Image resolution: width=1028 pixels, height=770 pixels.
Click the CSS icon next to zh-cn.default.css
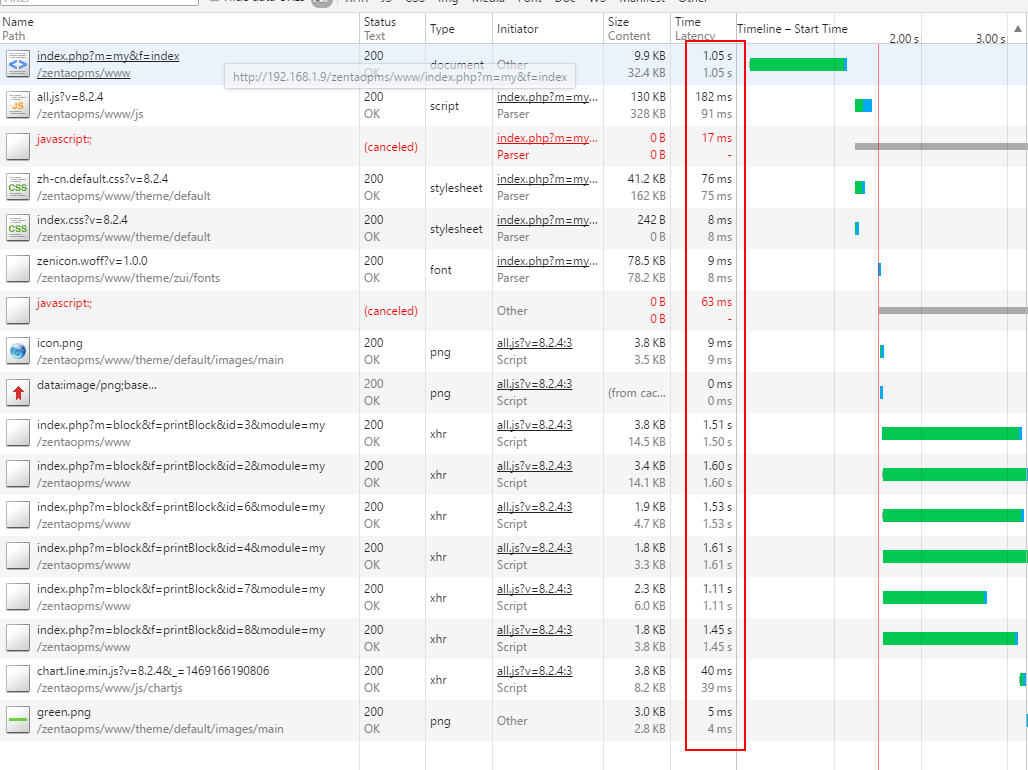[x=18, y=187]
